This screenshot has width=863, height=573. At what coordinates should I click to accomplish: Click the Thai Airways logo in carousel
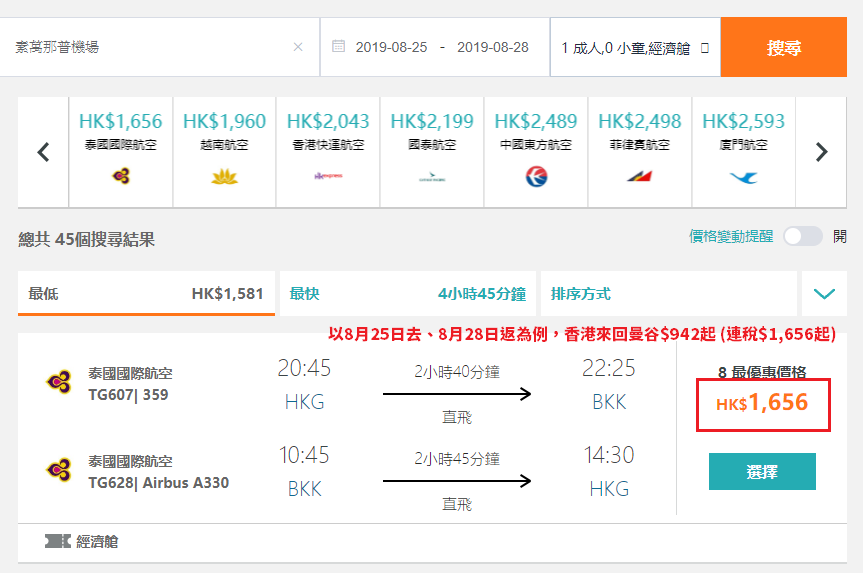click(x=121, y=176)
